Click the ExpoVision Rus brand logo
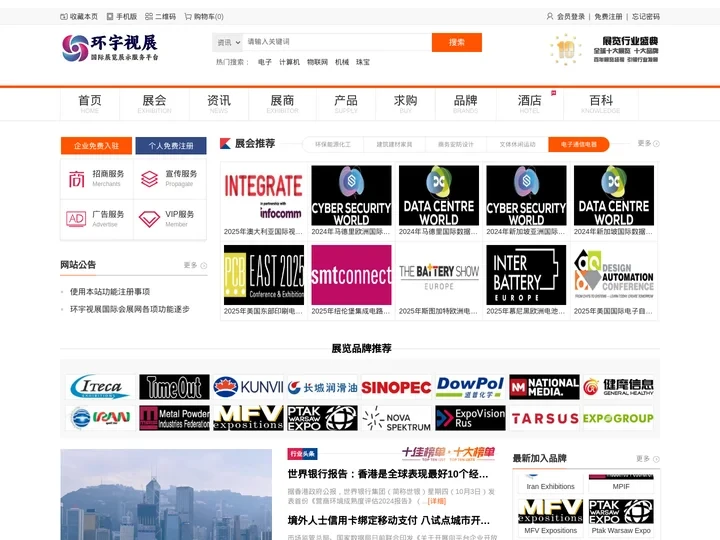The height and width of the screenshot is (540, 720). (470, 418)
